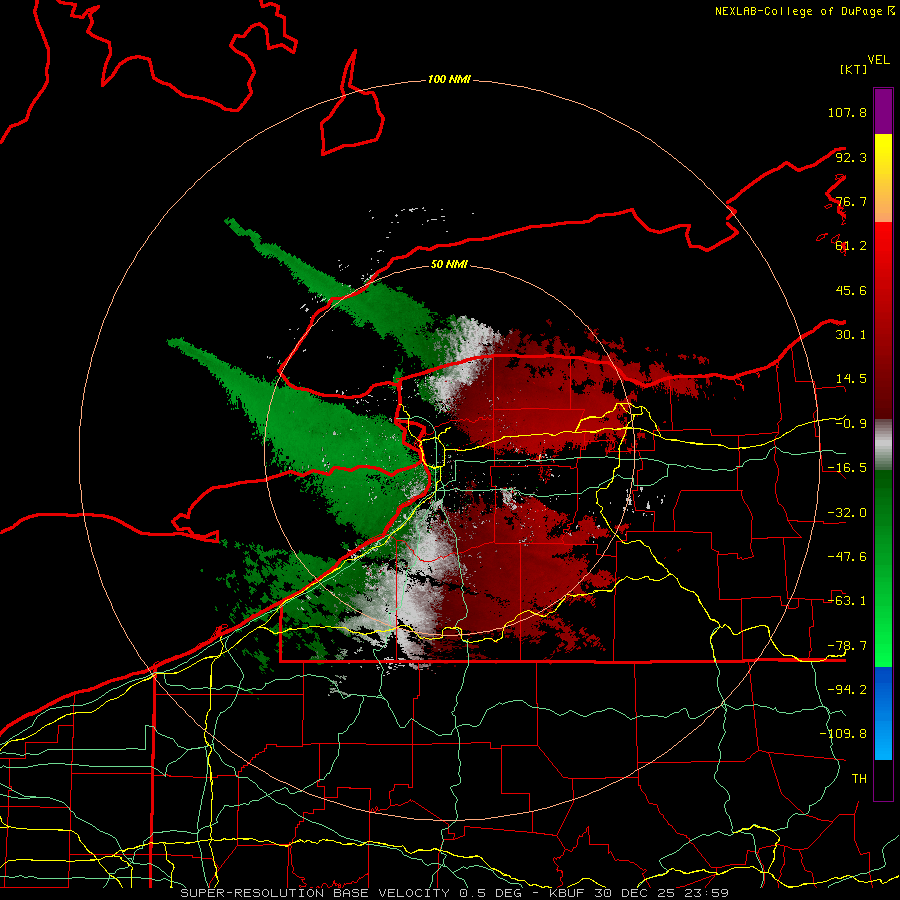Click the 76.7 velocity scale value

coord(851,201)
